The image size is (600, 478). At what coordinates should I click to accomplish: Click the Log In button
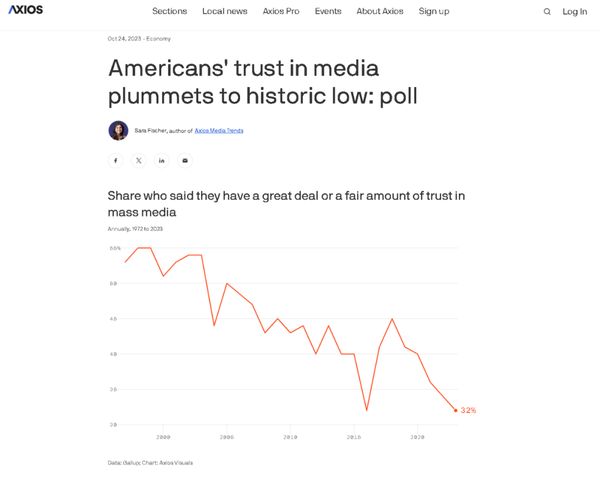(575, 12)
